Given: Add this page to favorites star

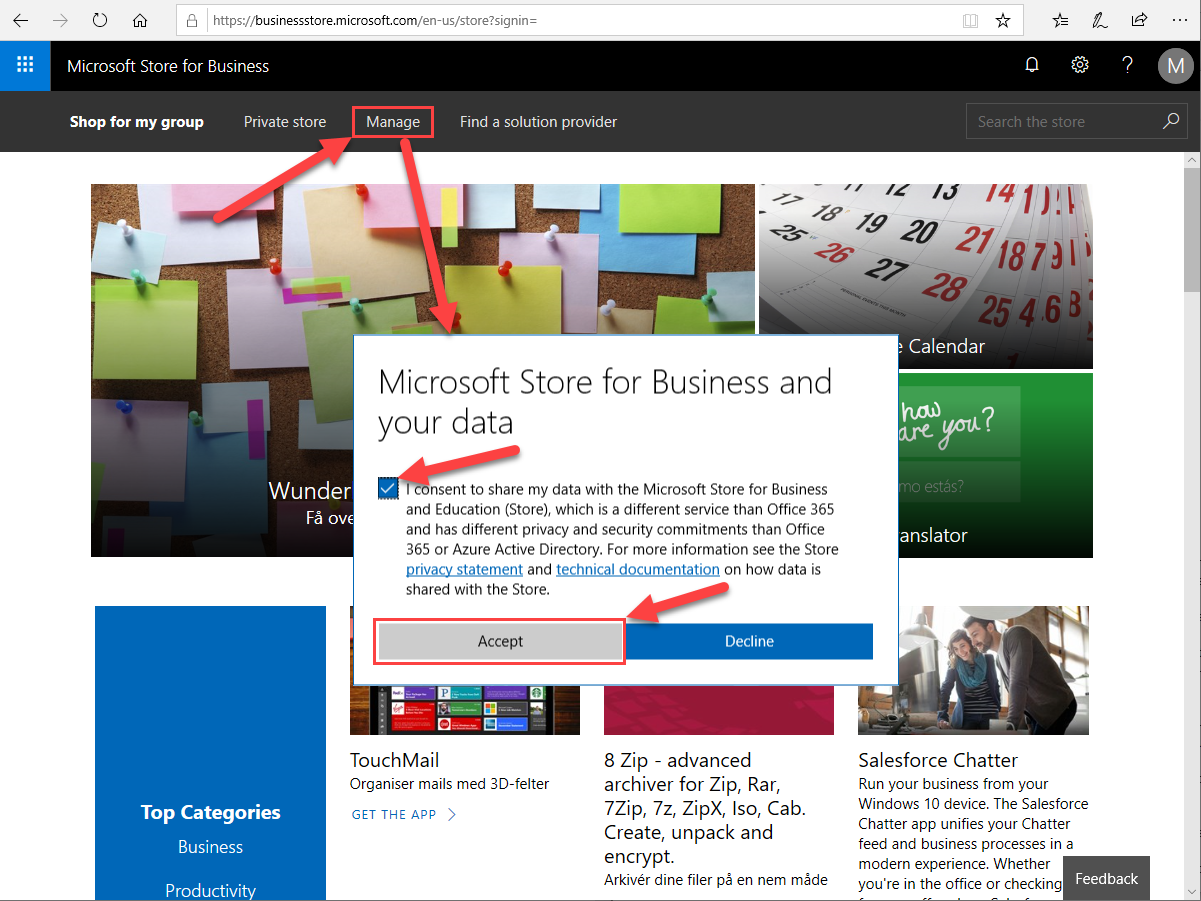Looking at the screenshot, I should coord(1002,19).
